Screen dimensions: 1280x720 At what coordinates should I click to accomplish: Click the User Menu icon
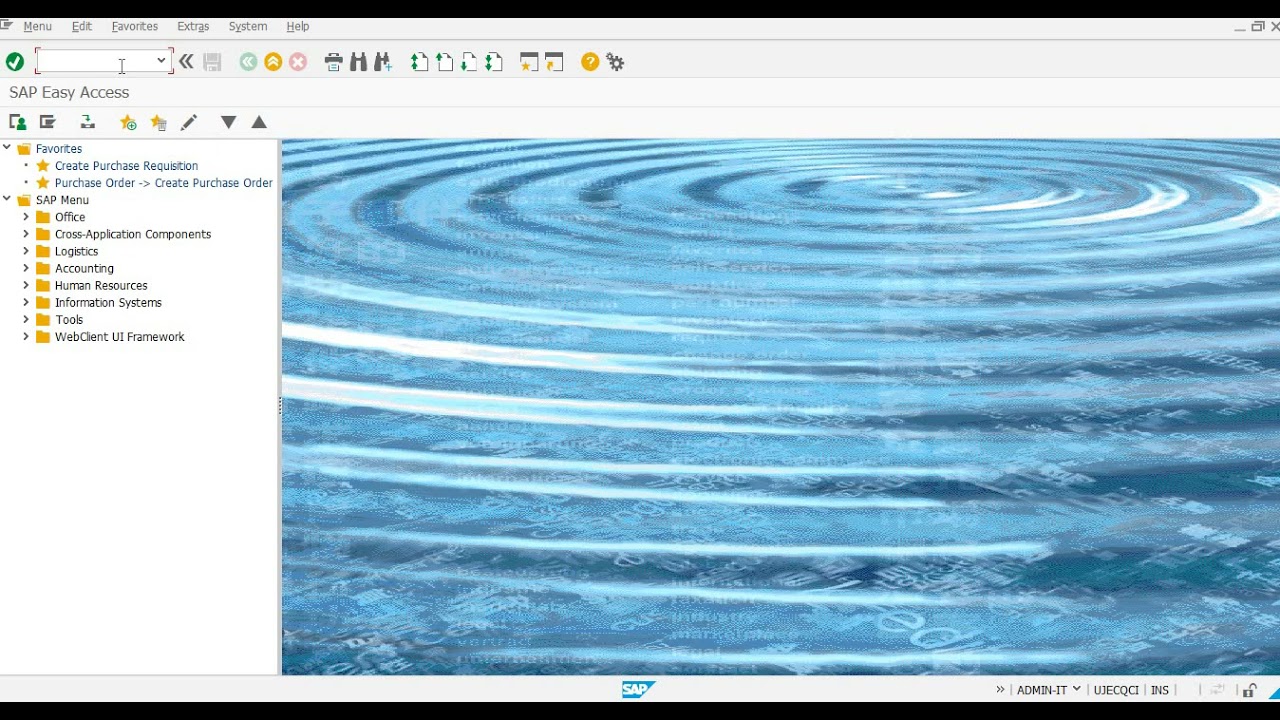click(17, 122)
